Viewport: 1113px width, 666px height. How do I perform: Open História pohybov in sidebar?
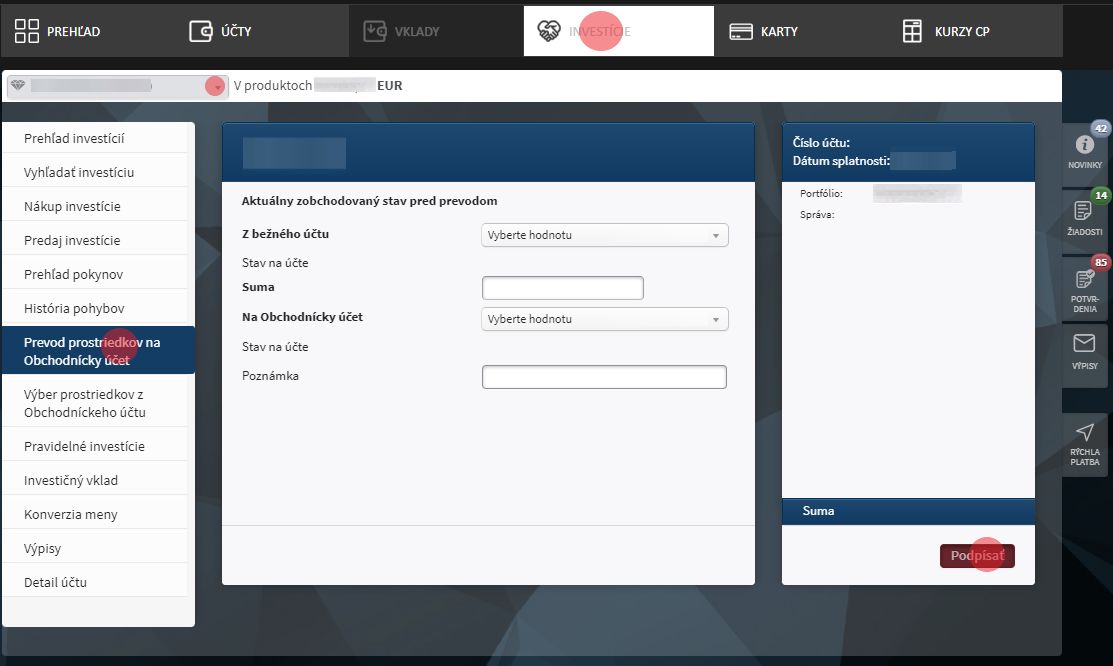coord(74,308)
